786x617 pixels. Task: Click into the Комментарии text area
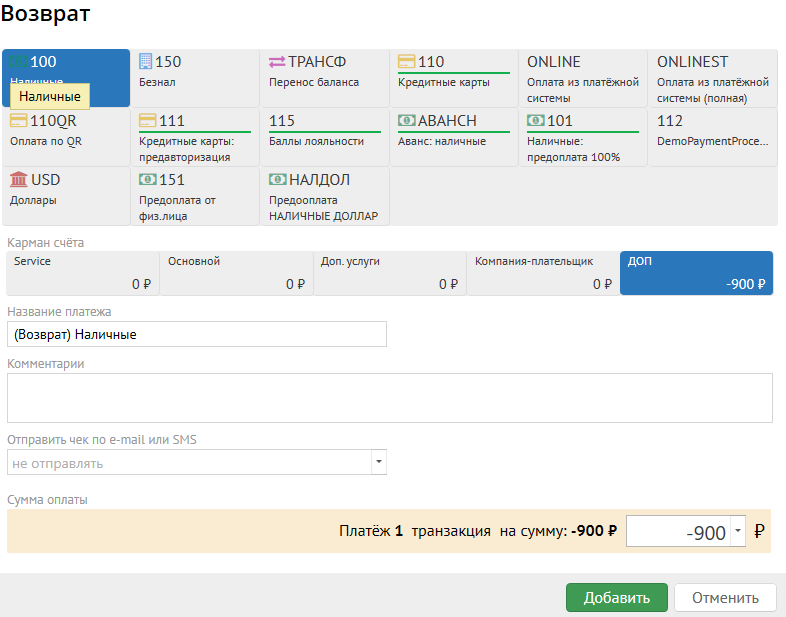[389, 398]
